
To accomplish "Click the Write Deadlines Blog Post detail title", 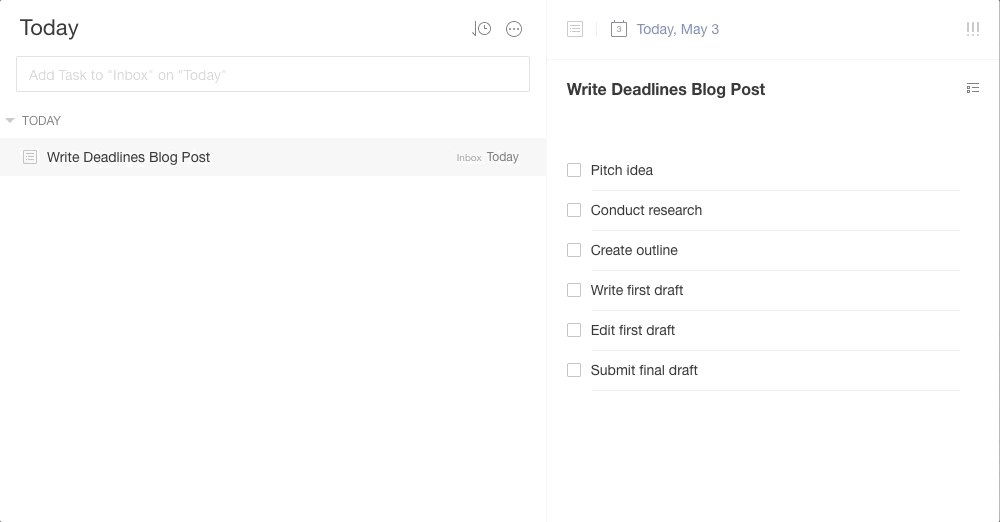I will click(x=666, y=89).
